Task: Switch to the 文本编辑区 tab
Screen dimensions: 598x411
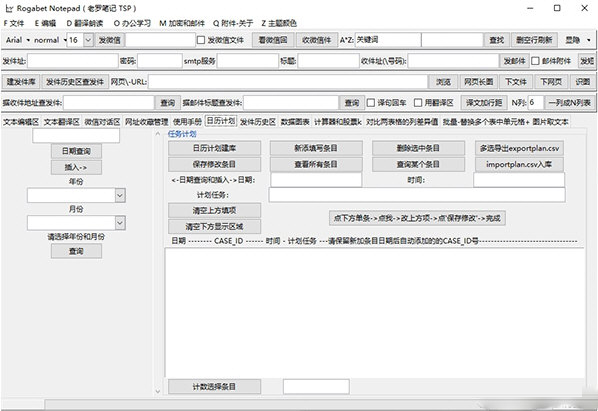Action: [x=21, y=122]
